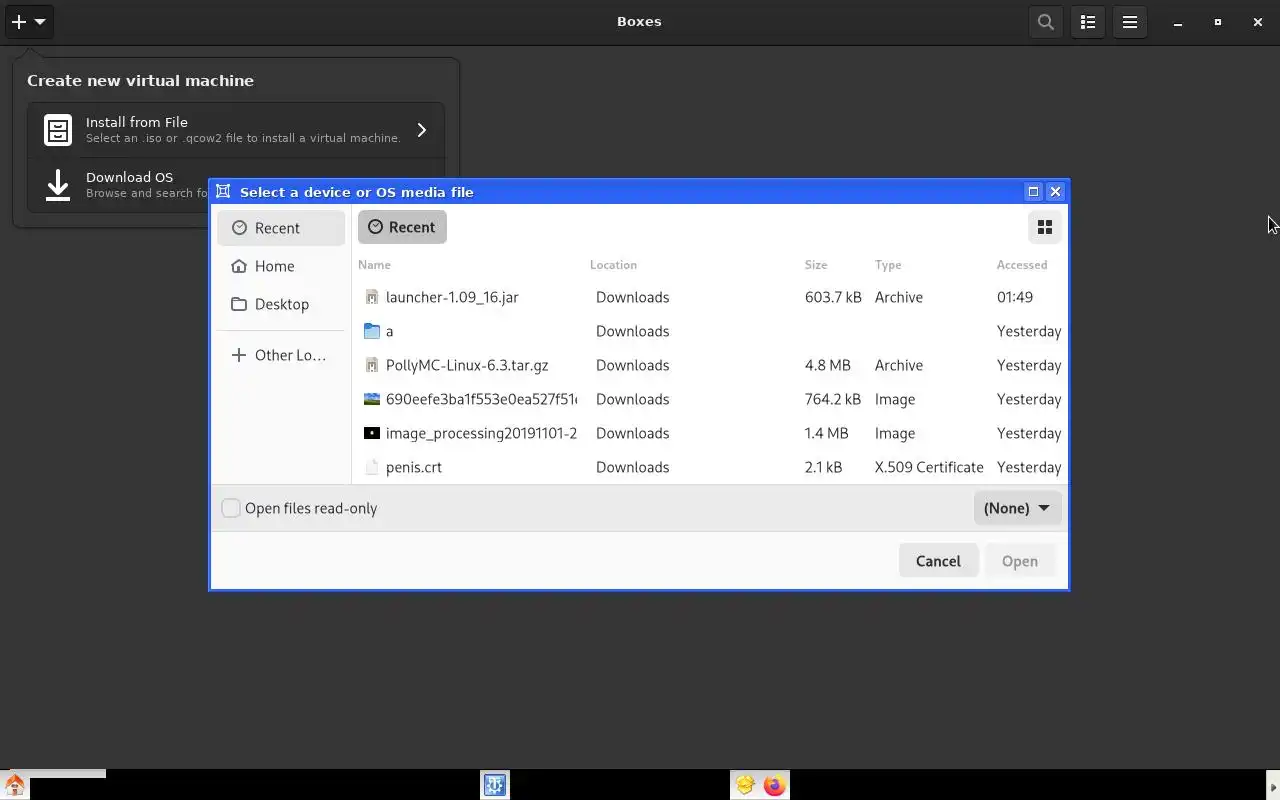Enable Open files read-only checkbox
This screenshot has height=800, width=1280.
tap(231, 508)
